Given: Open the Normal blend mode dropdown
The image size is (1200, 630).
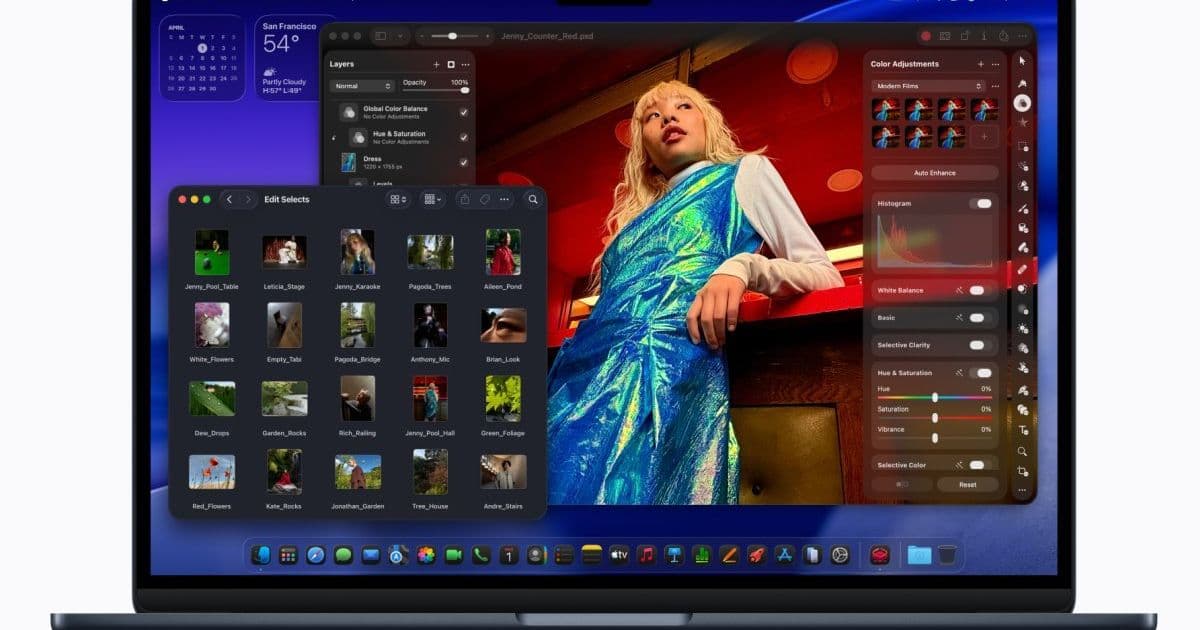Looking at the screenshot, I should click(x=362, y=86).
